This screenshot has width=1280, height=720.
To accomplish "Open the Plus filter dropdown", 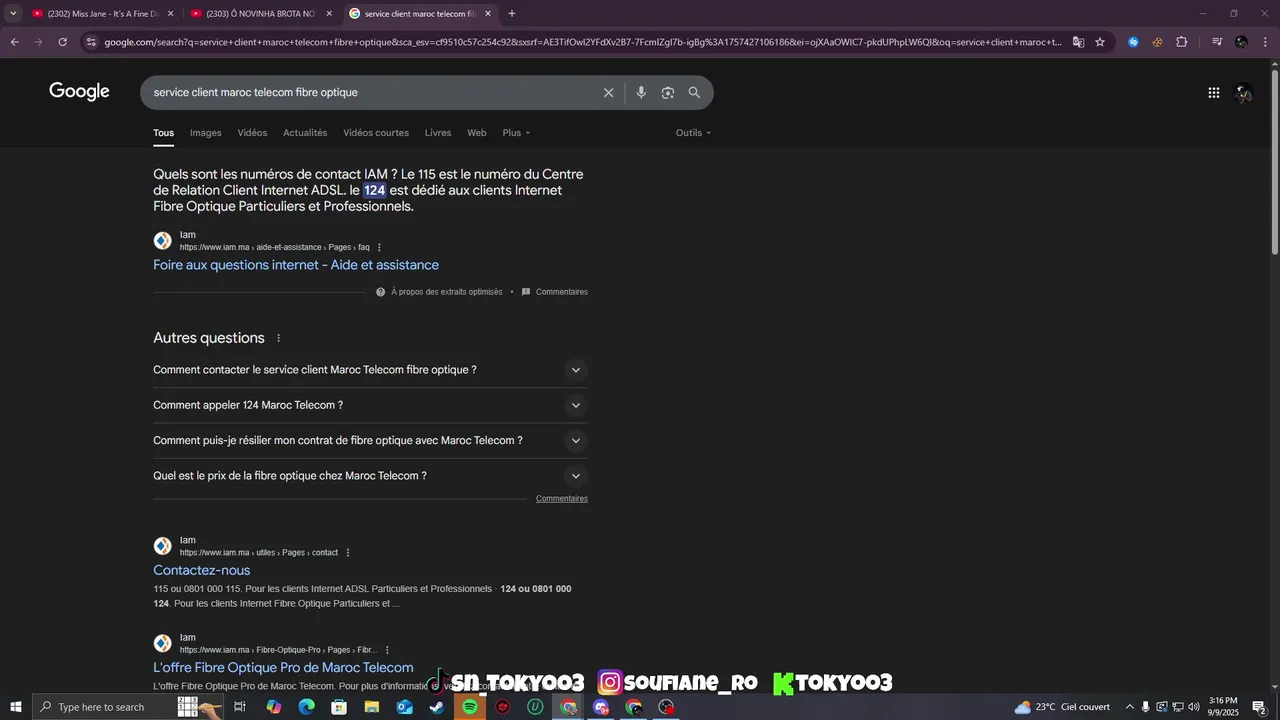I will (516, 133).
